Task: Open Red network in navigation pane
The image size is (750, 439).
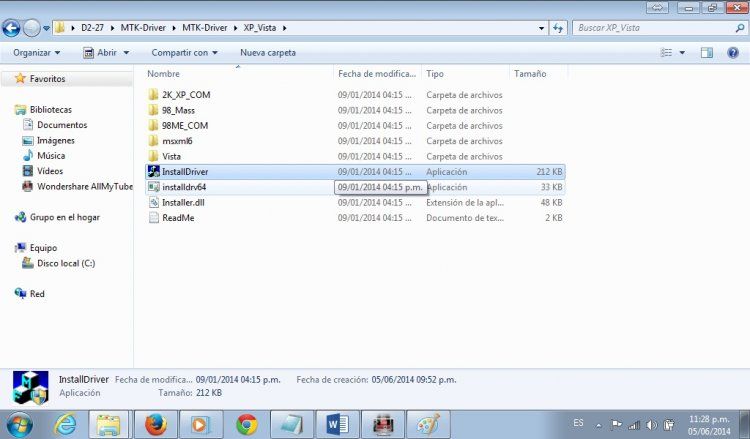Action: coord(37,294)
